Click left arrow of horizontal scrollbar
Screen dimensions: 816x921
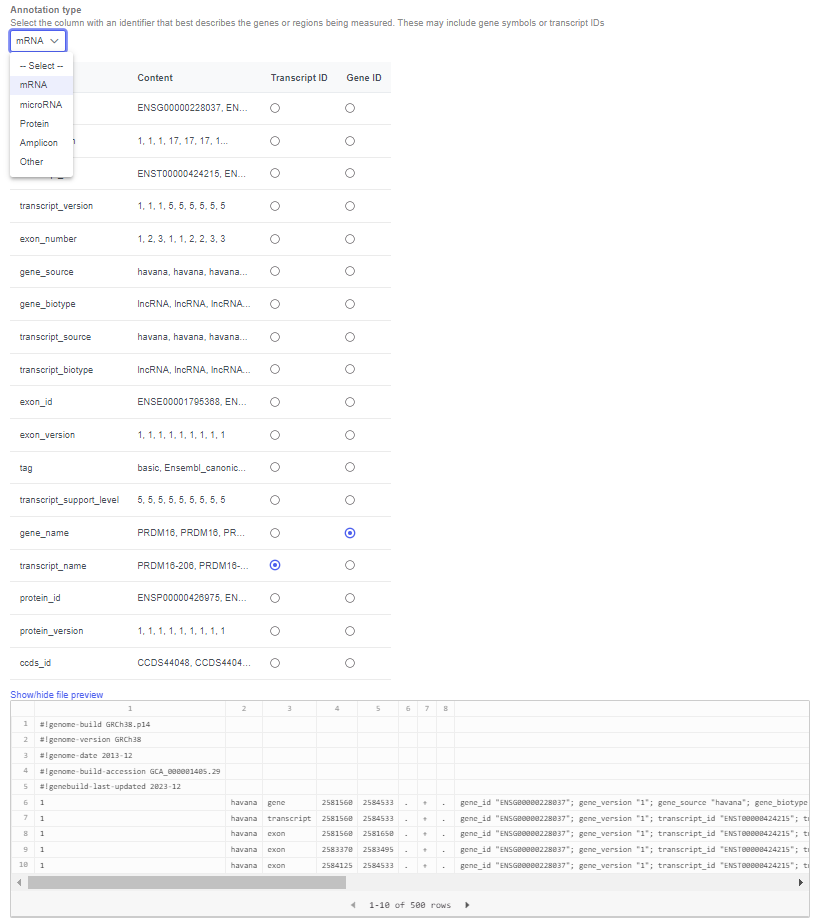[19, 883]
